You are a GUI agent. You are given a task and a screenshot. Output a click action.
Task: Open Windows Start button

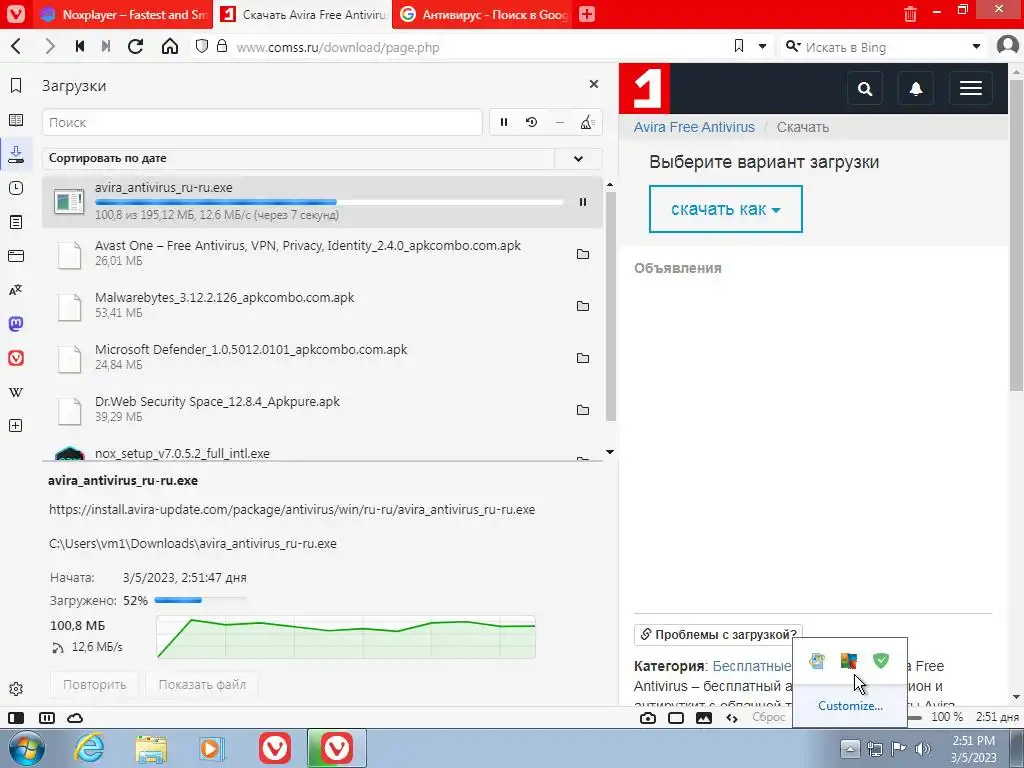[x=27, y=748]
